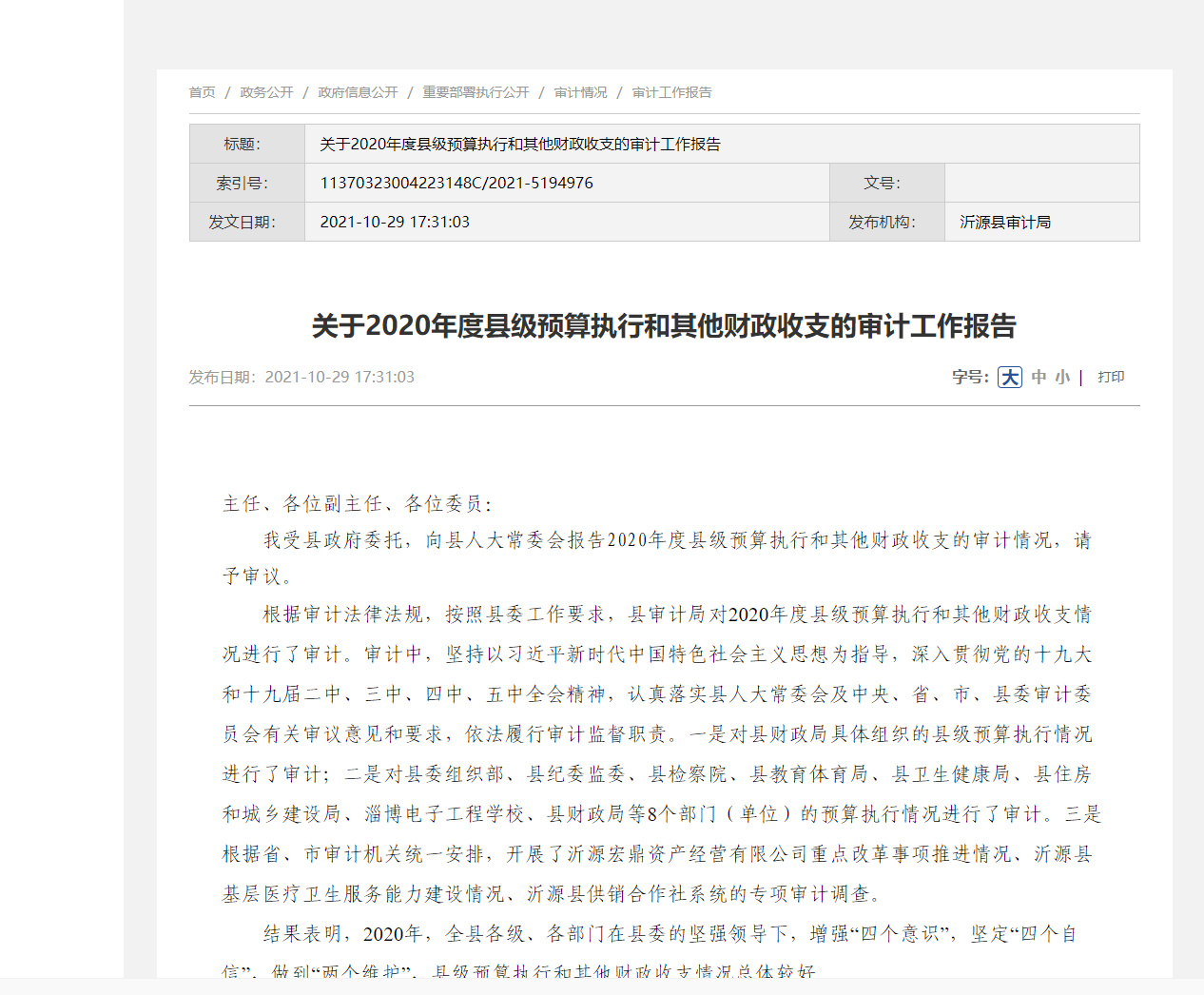This screenshot has width=1204, height=995.
Task: Click the empty 文号 value cell
Action: (x=1041, y=183)
